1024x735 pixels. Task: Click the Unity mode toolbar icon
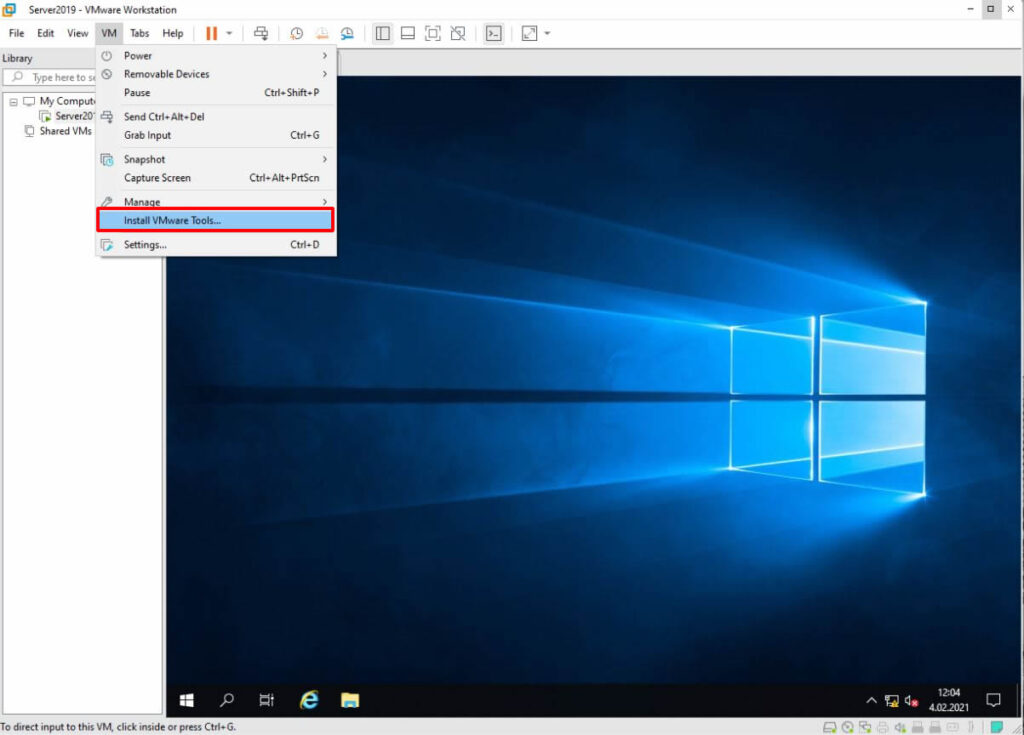[x=458, y=33]
